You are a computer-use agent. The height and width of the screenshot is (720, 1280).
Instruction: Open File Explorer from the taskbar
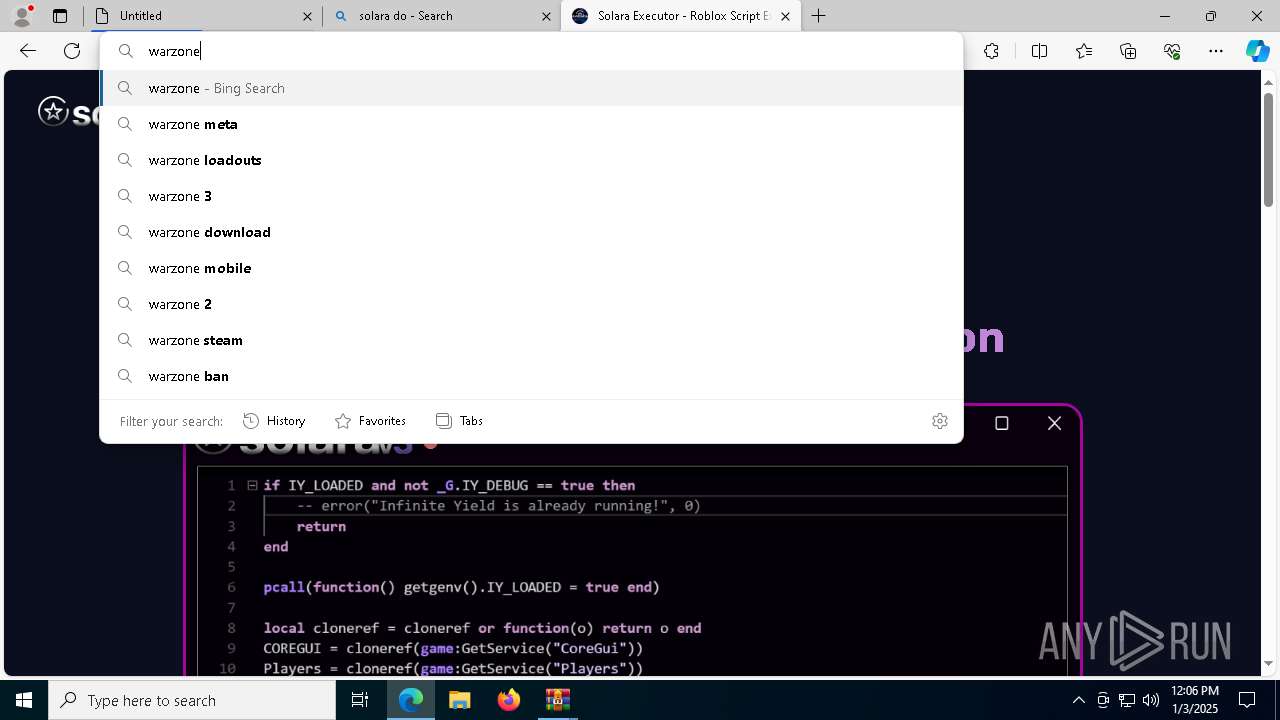coord(459,700)
